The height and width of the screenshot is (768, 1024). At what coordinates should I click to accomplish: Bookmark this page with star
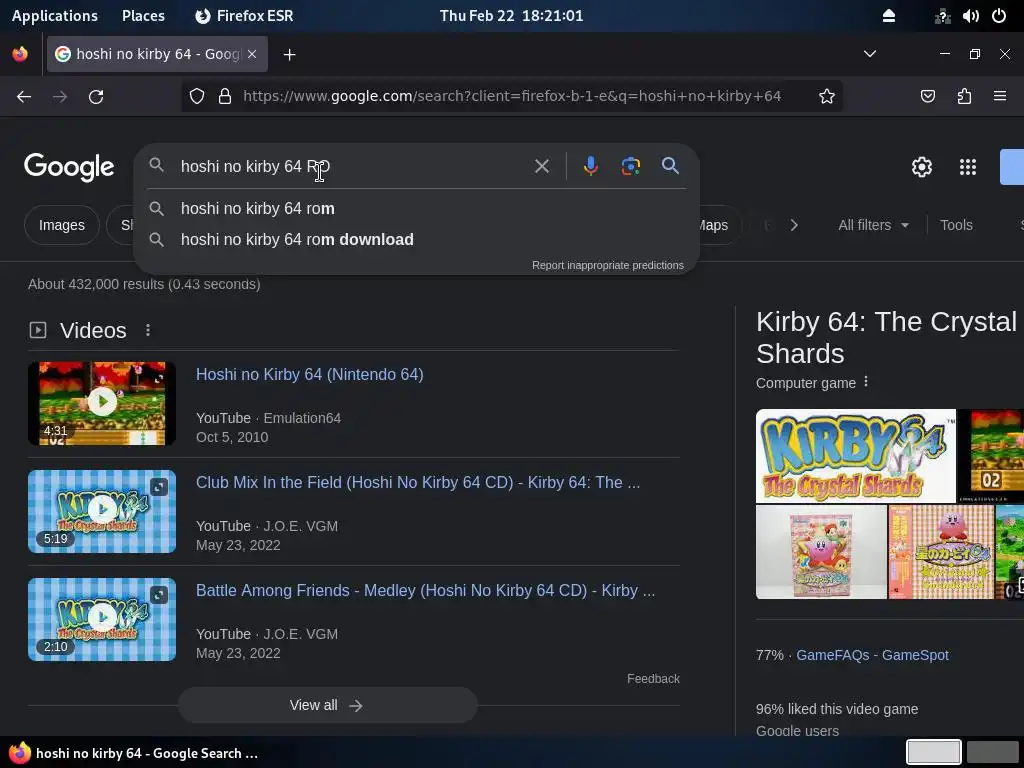[827, 97]
